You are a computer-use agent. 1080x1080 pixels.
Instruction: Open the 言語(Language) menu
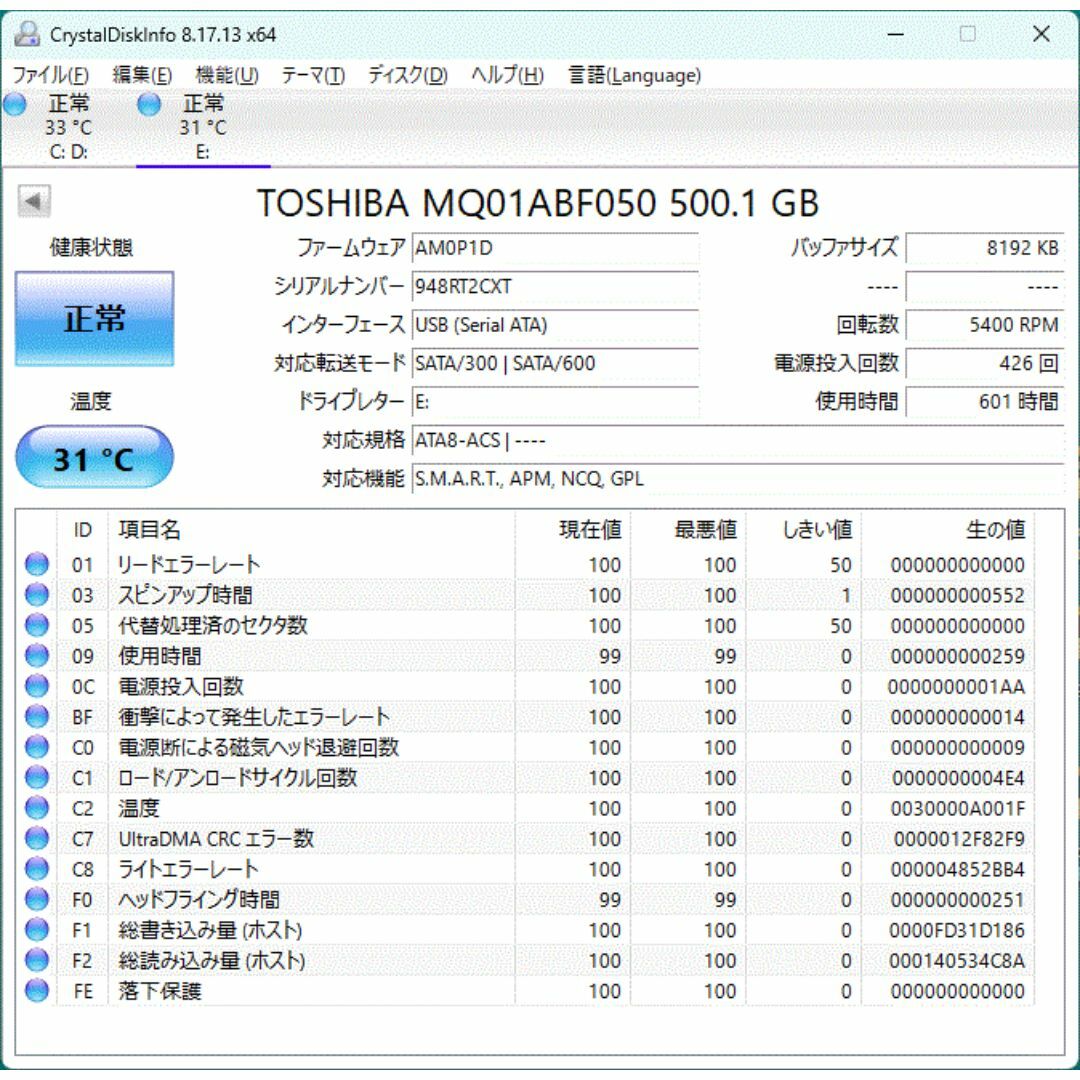pyautogui.click(x=634, y=74)
